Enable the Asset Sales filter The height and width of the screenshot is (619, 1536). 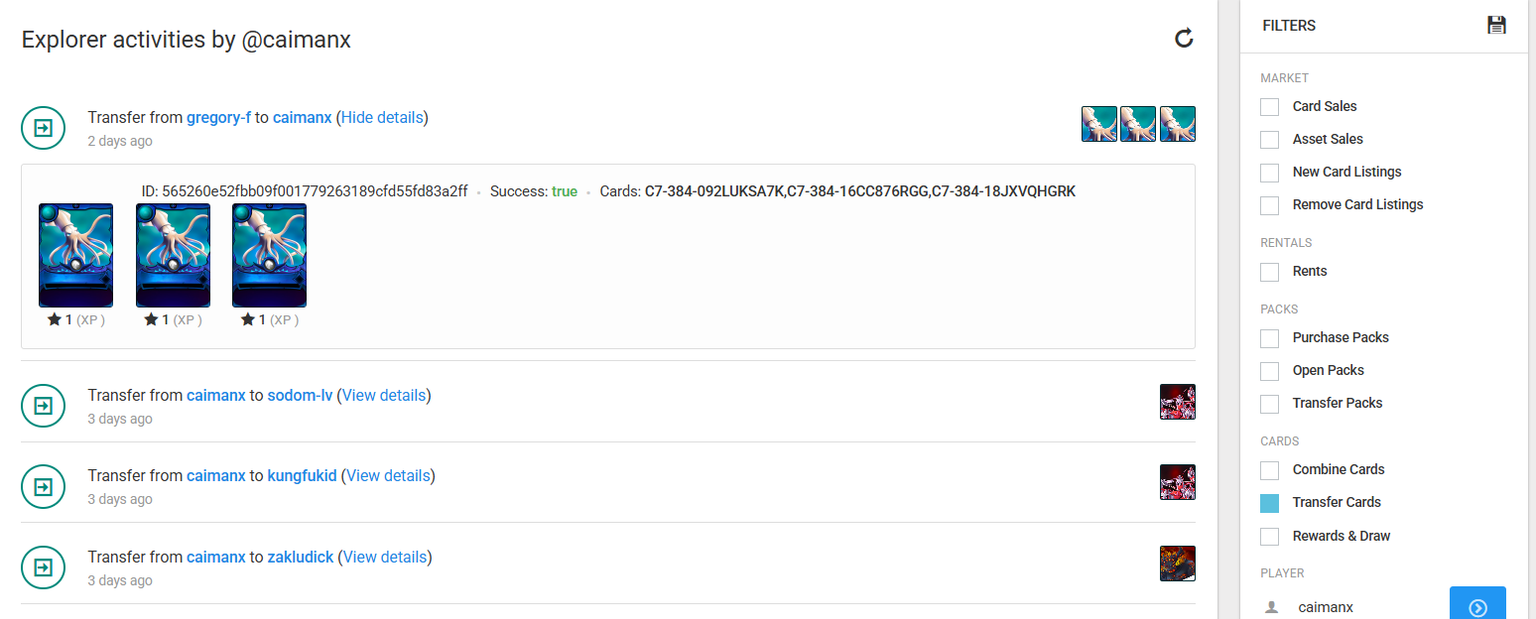[1270, 140]
